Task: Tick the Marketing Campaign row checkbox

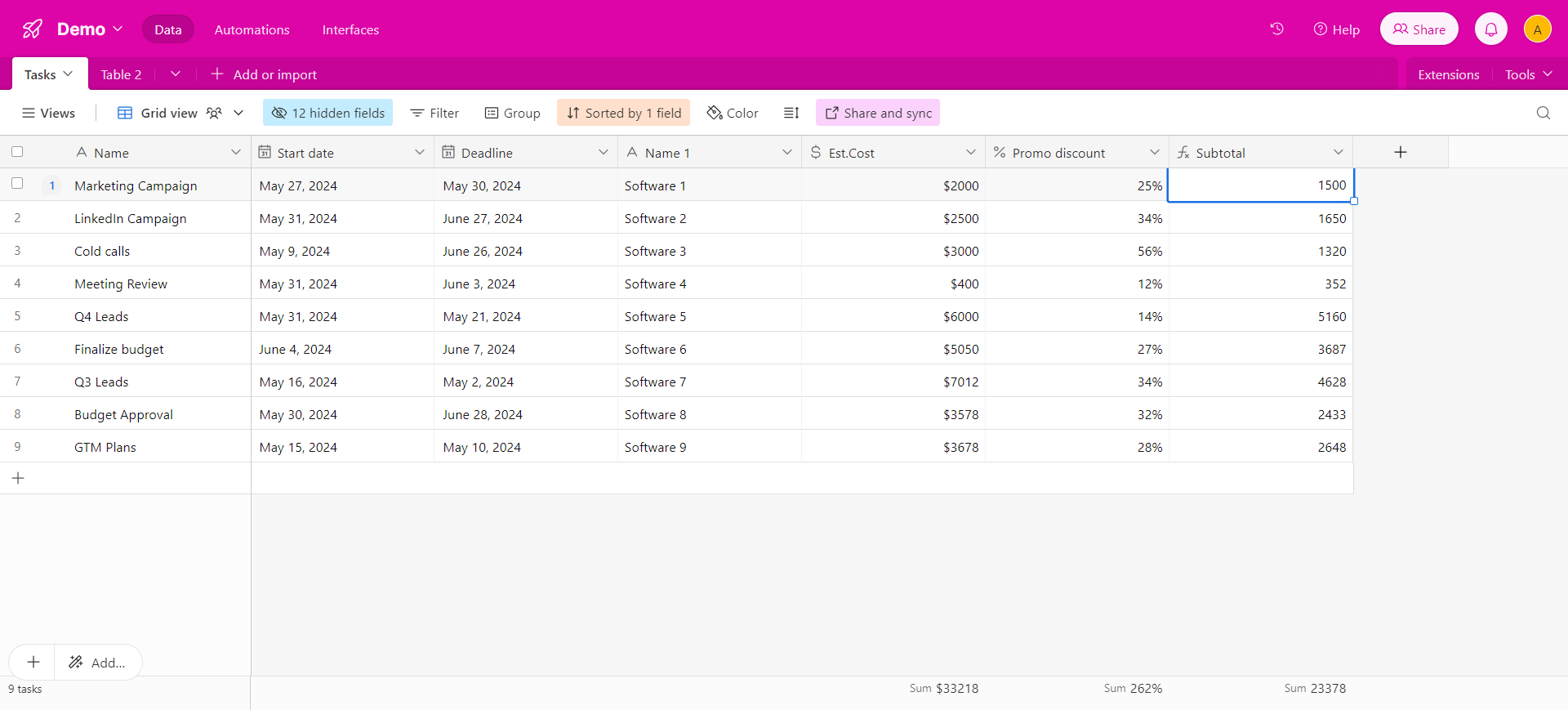Action: (17, 184)
